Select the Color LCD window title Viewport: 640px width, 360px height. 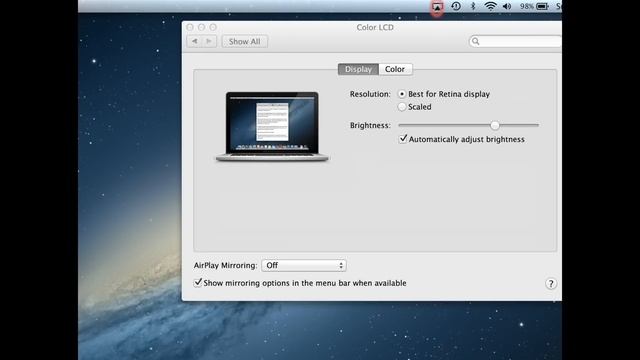[x=375, y=27]
